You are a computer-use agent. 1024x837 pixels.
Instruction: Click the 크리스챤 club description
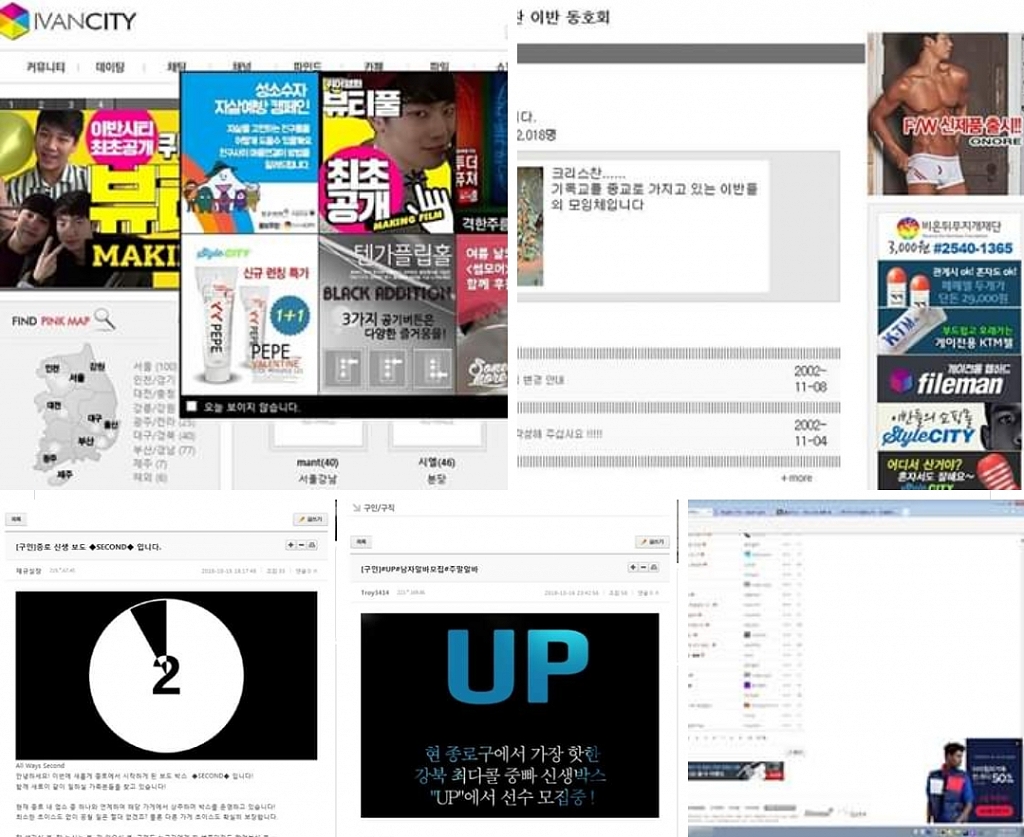[654, 189]
